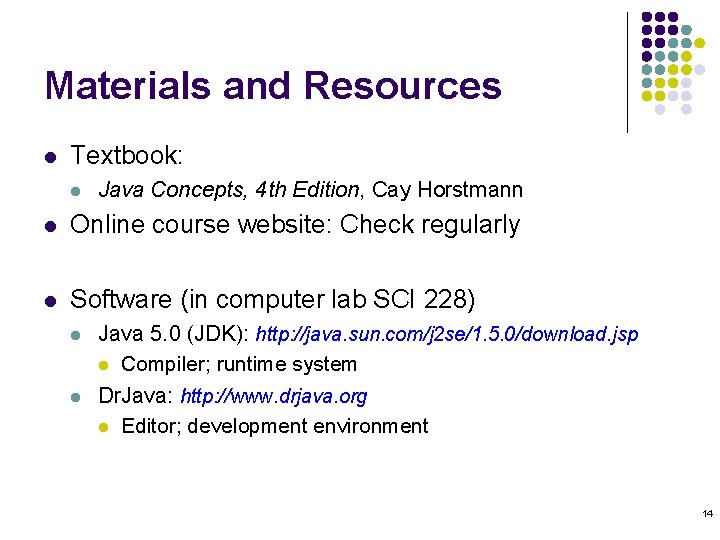Select Software (in computer lab SCI 228) line
The image size is (720, 540).
click(272, 299)
